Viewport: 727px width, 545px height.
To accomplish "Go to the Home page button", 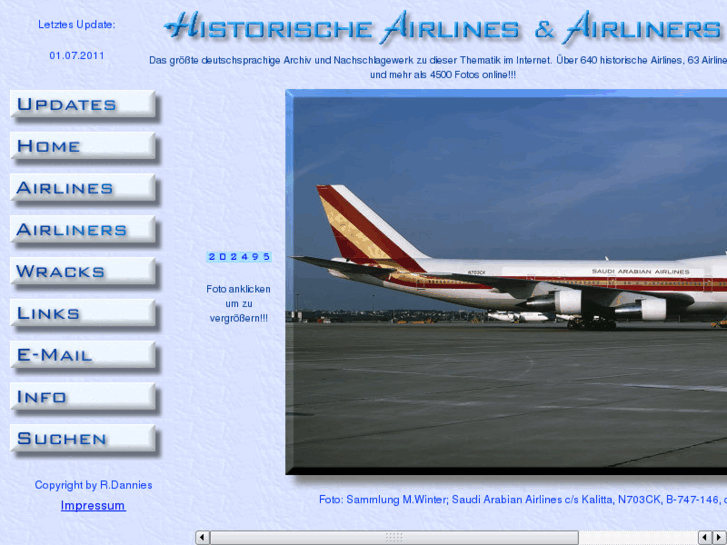I will point(84,147).
